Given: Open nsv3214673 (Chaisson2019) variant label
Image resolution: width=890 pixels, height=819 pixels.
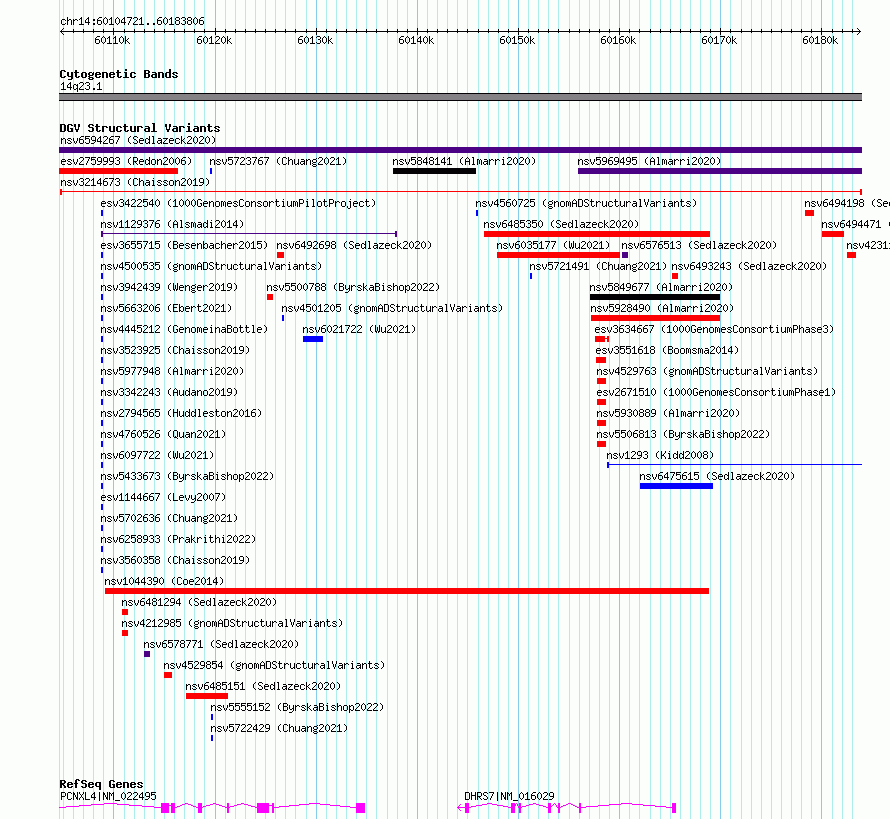Looking at the screenshot, I should pyautogui.click(x=135, y=182).
